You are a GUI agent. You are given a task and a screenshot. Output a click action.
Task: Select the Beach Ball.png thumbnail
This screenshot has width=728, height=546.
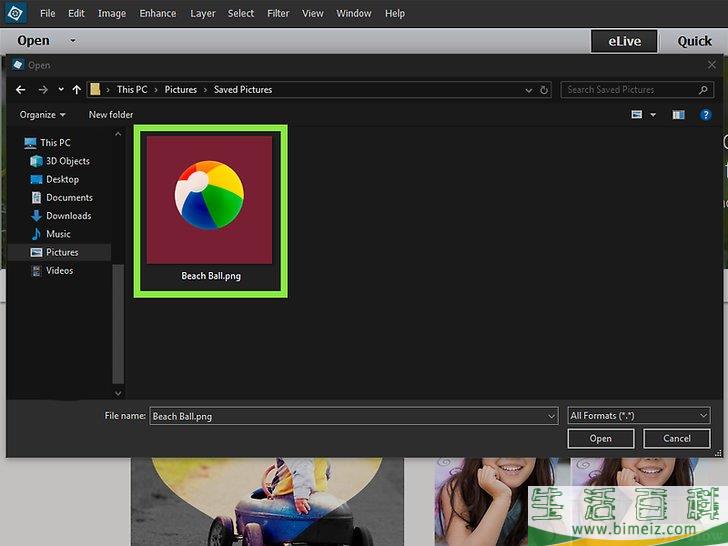pos(210,210)
